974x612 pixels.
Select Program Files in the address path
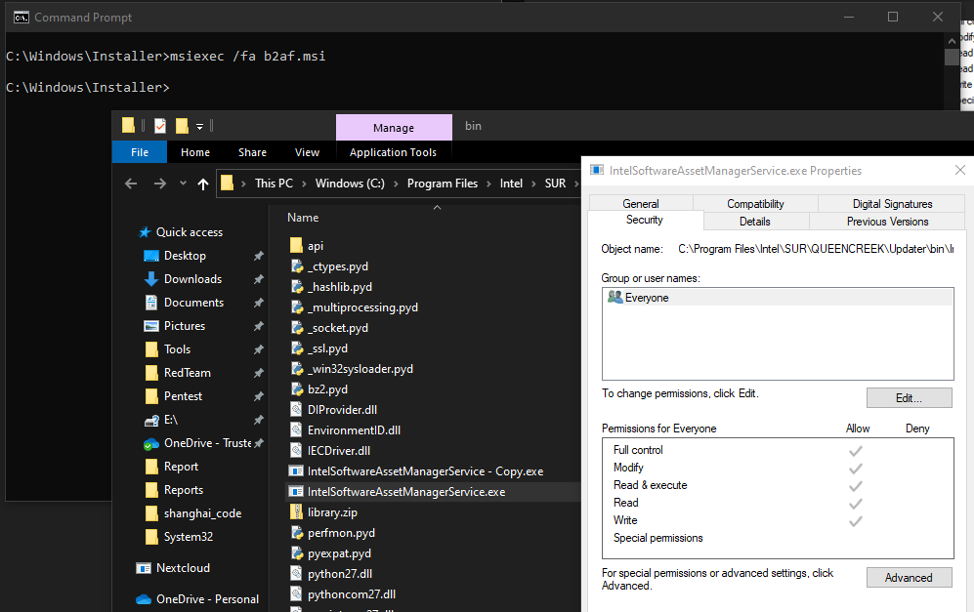click(x=442, y=183)
